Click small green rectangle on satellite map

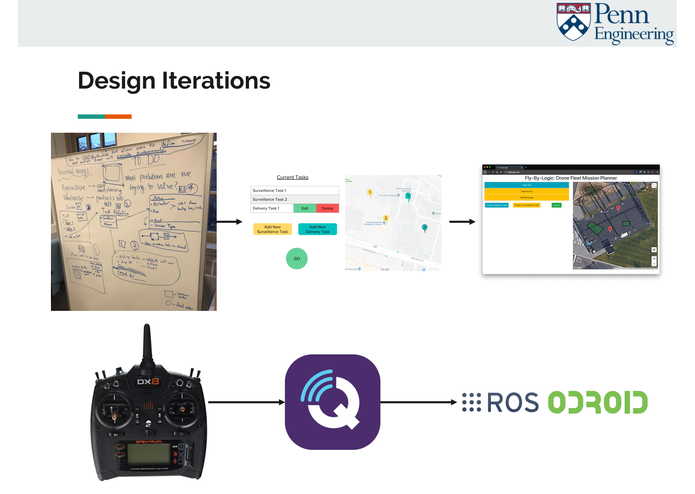(625, 223)
